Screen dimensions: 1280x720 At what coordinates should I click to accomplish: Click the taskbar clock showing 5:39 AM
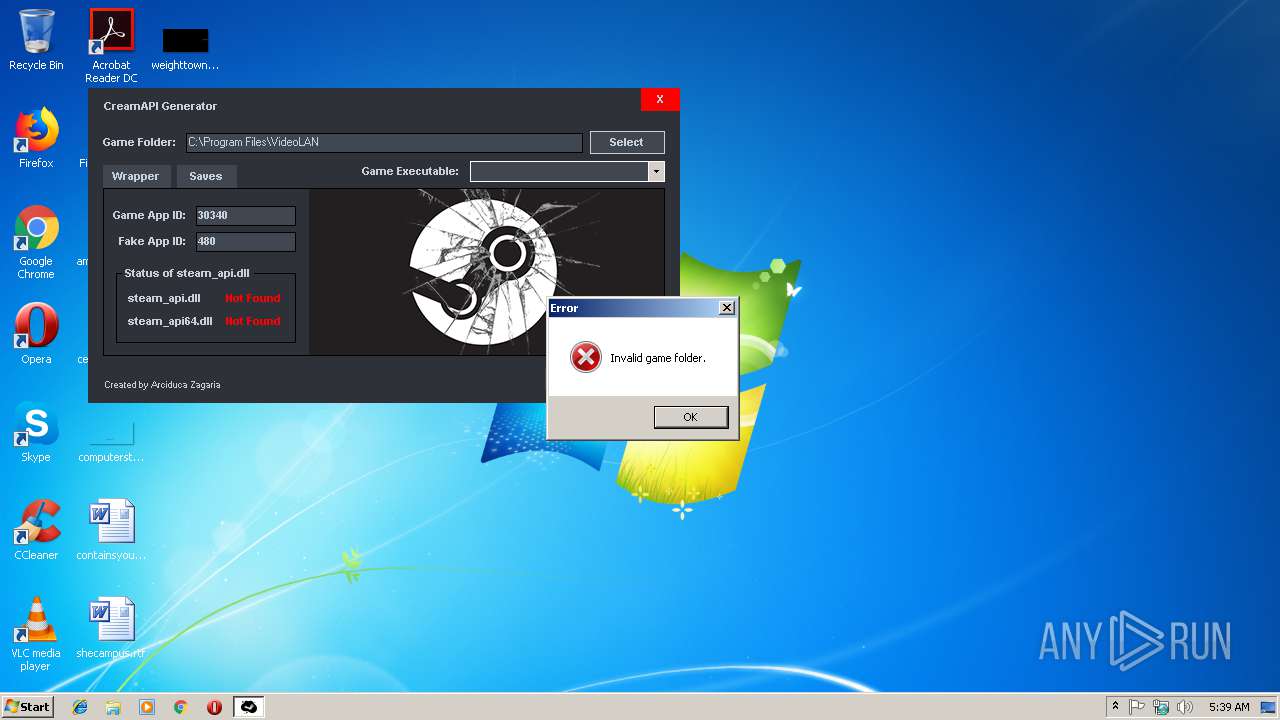(x=1229, y=707)
